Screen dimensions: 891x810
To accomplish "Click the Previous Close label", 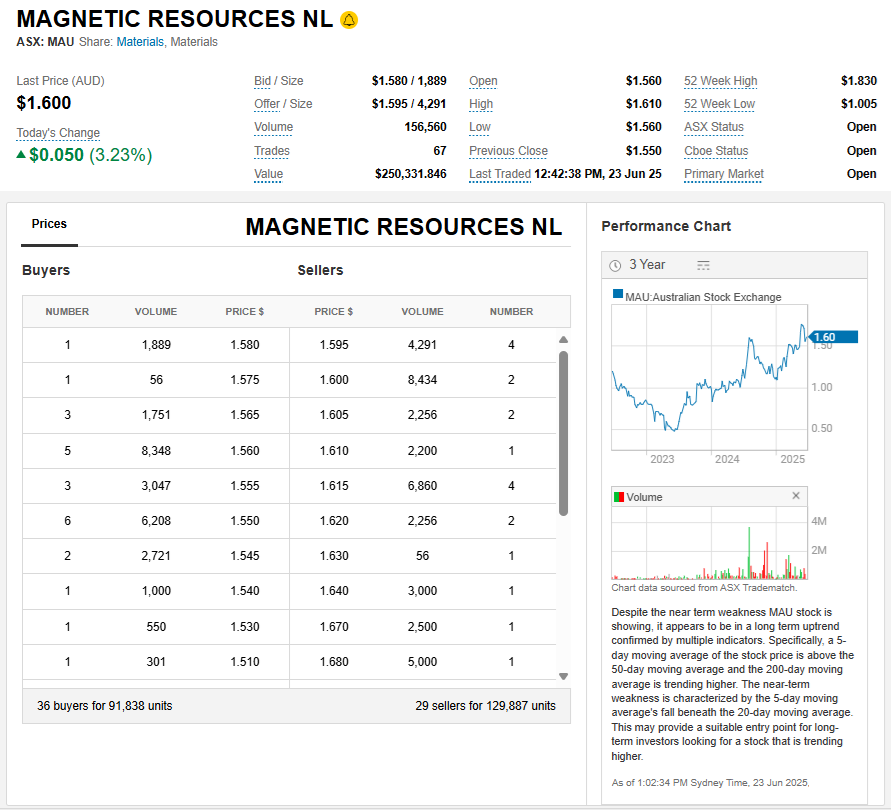I will 508,151.
